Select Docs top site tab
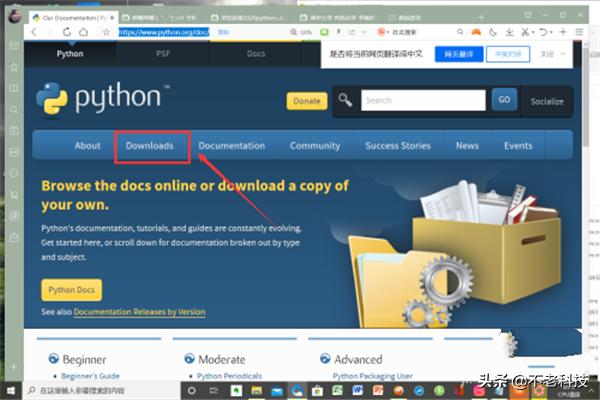600x400 pixels. click(x=256, y=54)
